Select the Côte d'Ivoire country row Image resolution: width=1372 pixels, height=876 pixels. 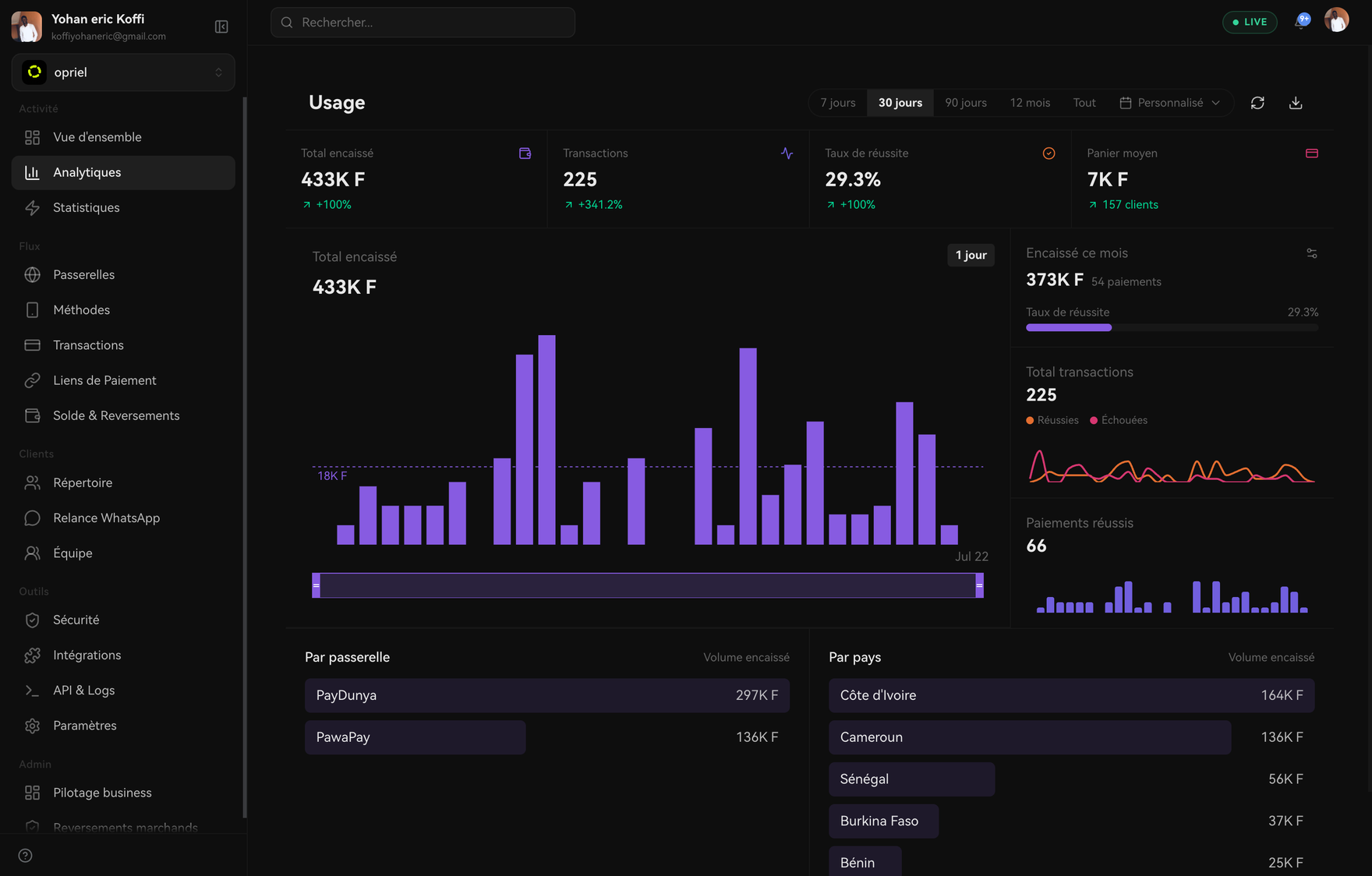pos(1072,695)
